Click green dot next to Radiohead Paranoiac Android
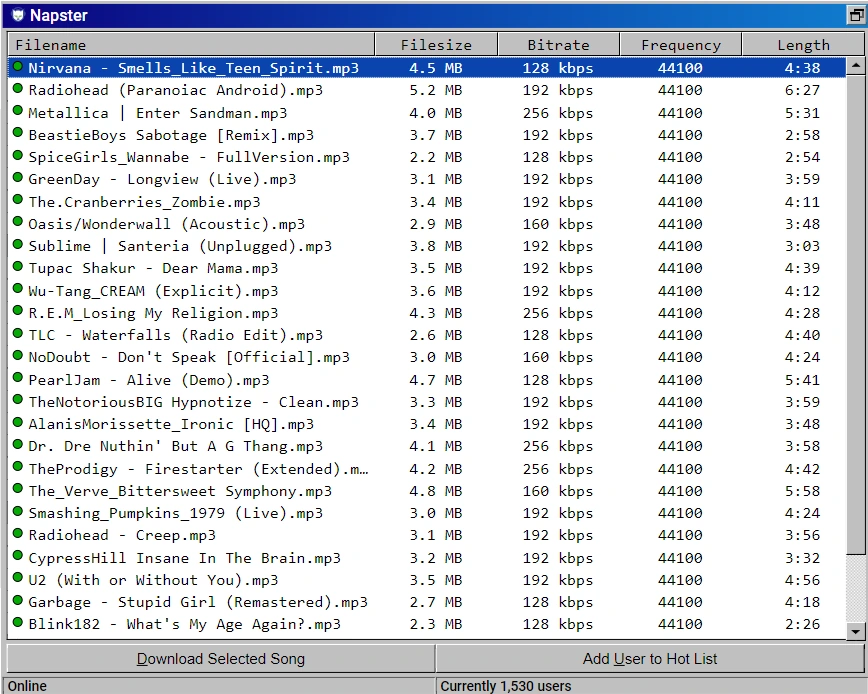868x694 pixels. point(18,89)
